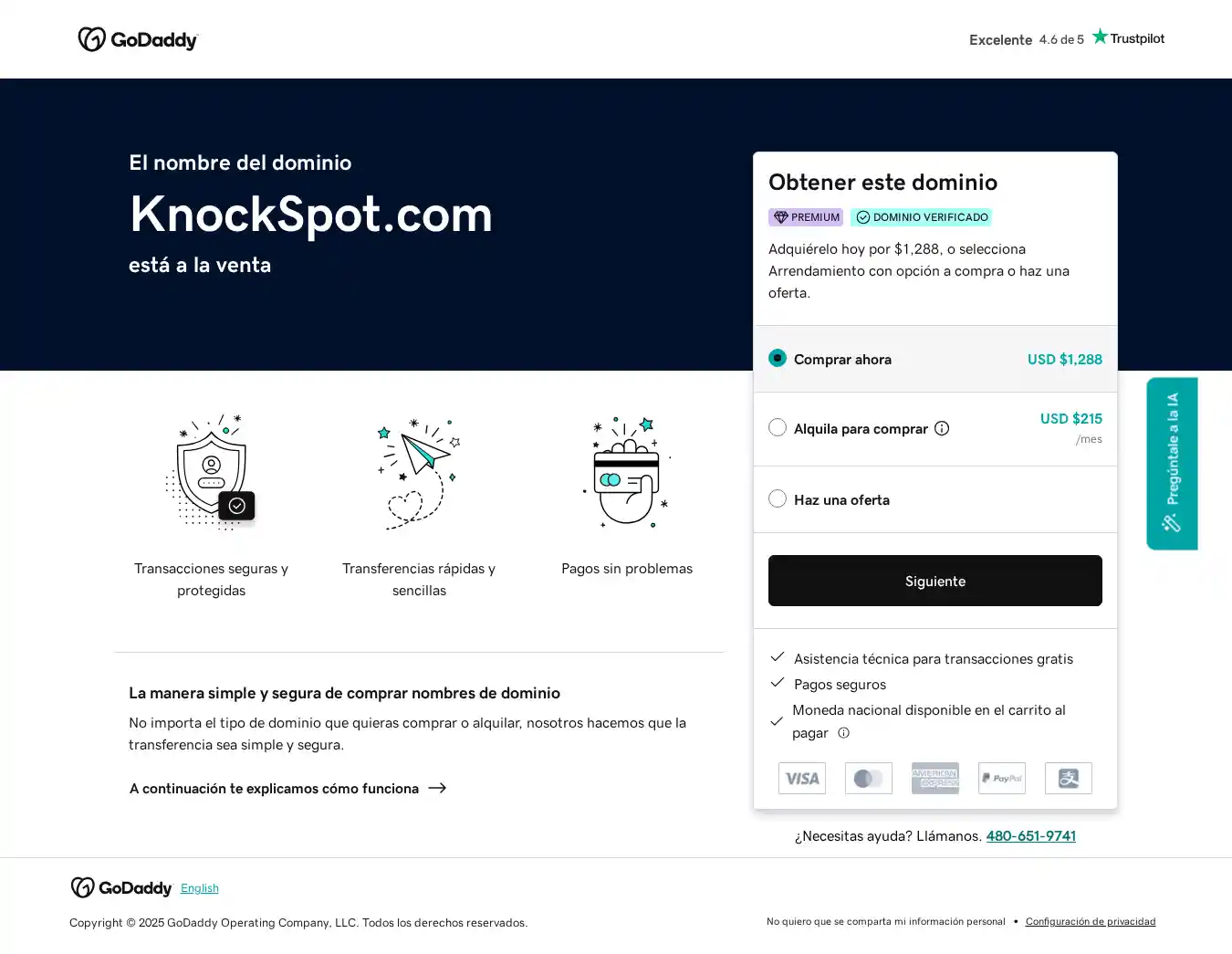Choose the Haz una oferta option

click(x=778, y=498)
